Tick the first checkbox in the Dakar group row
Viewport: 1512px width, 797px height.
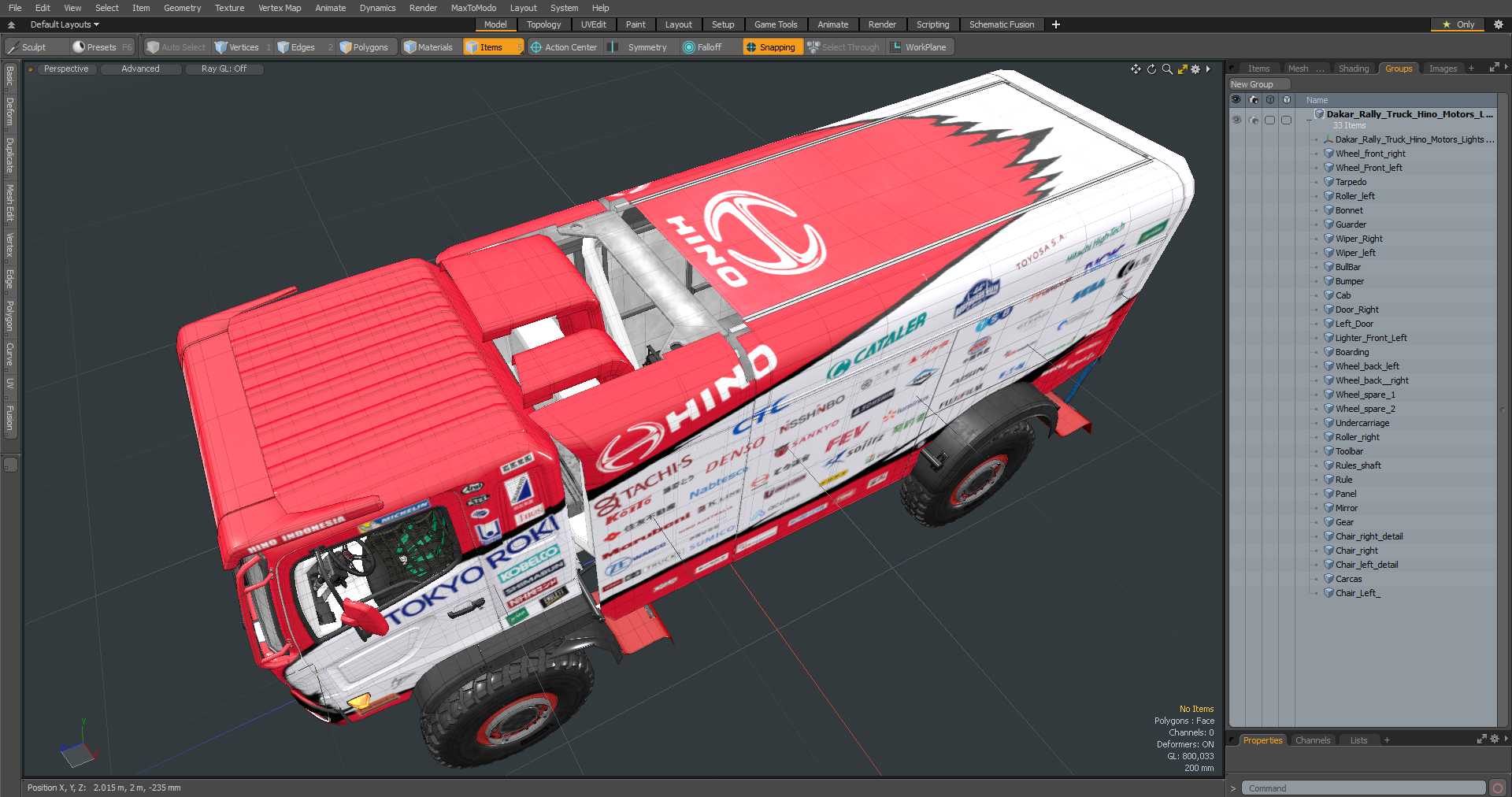[1269, 120]
